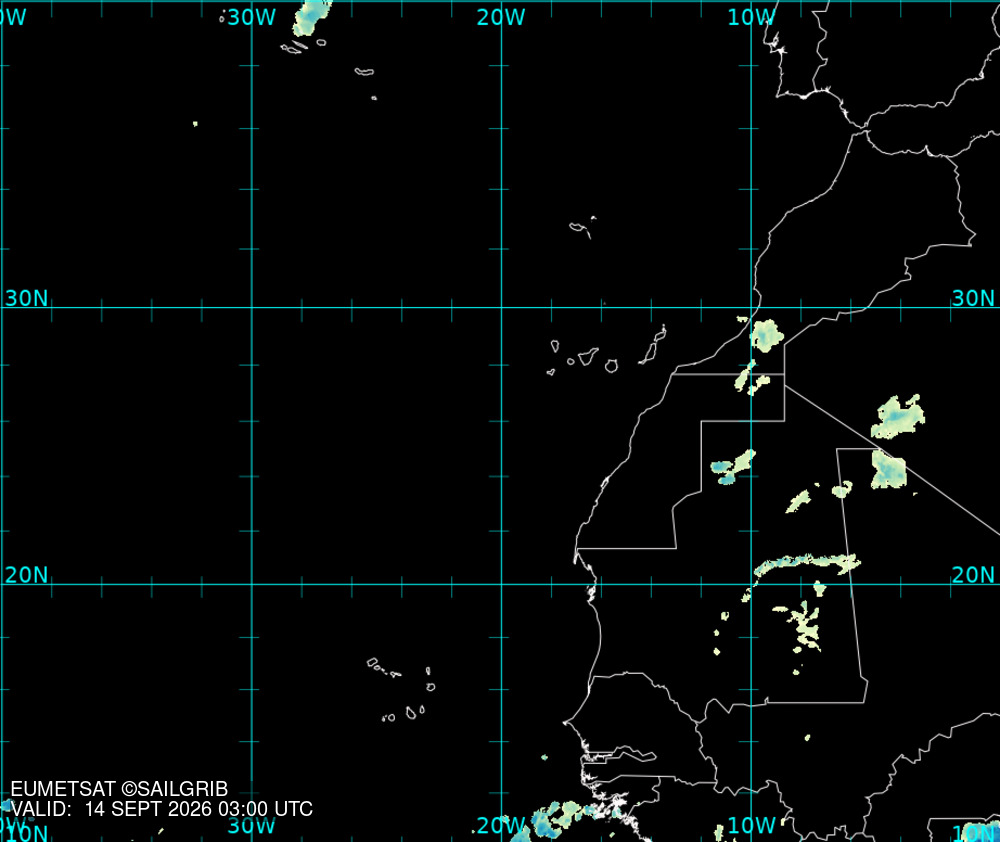Click the 20W longitude label at bottom

501,825
